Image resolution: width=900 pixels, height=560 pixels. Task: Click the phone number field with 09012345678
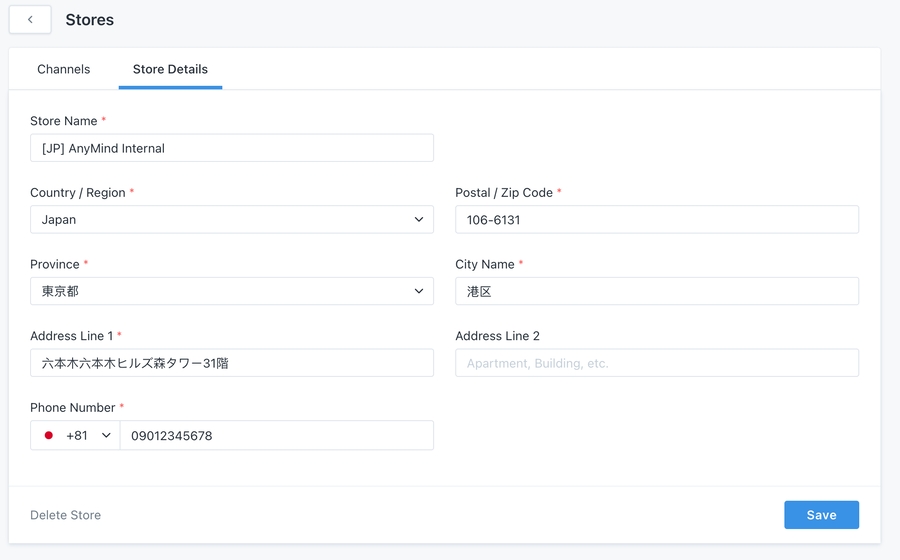click(276, 436)
